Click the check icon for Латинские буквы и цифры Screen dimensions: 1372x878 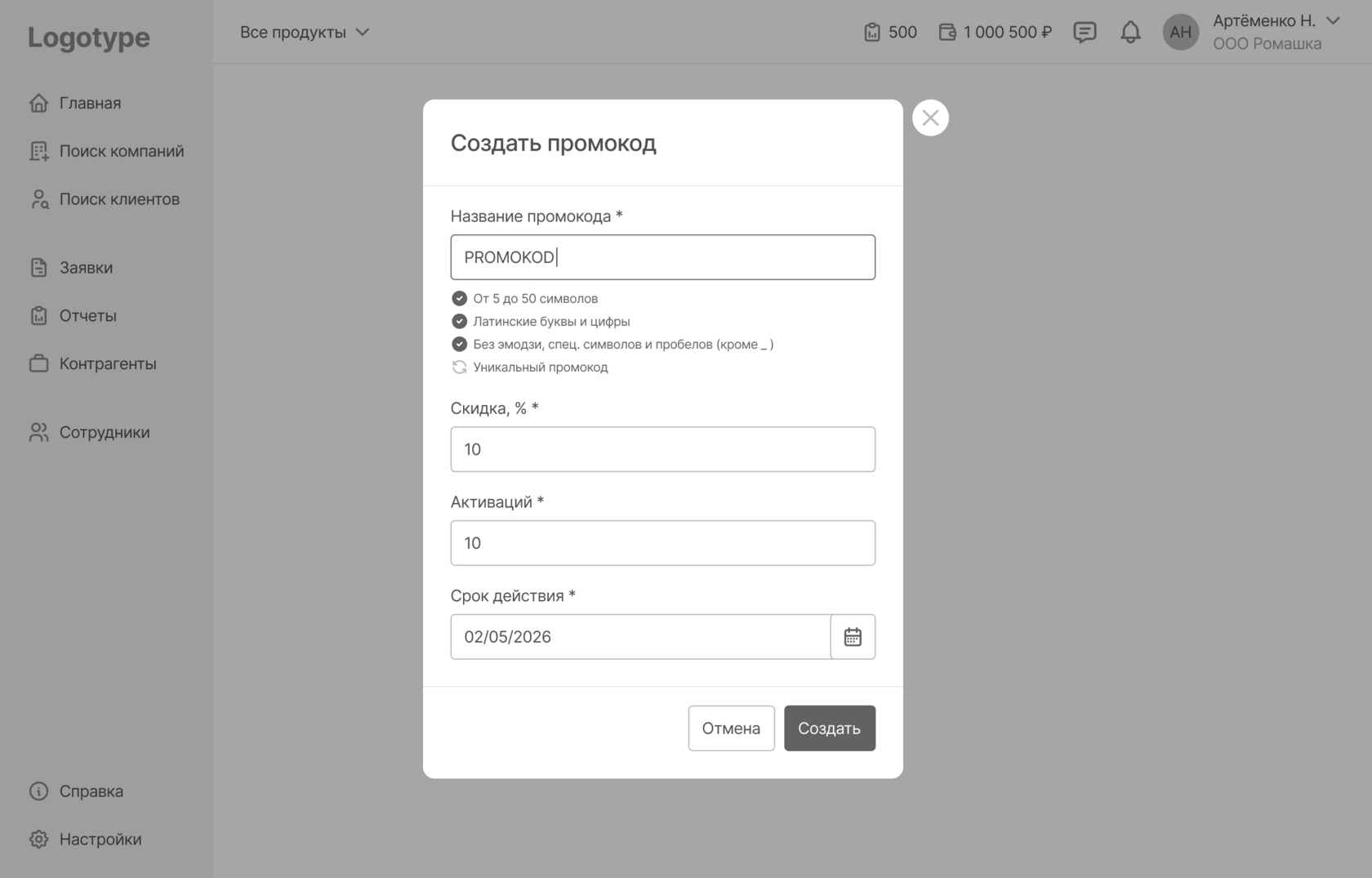[x=459, y=321]
